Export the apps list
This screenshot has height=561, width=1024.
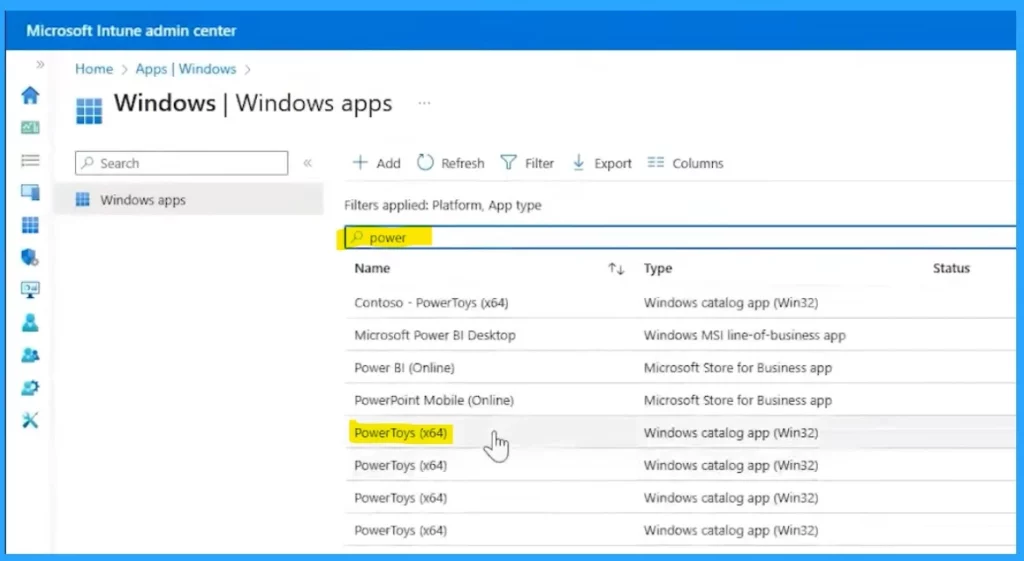click(x=601, y=163)
